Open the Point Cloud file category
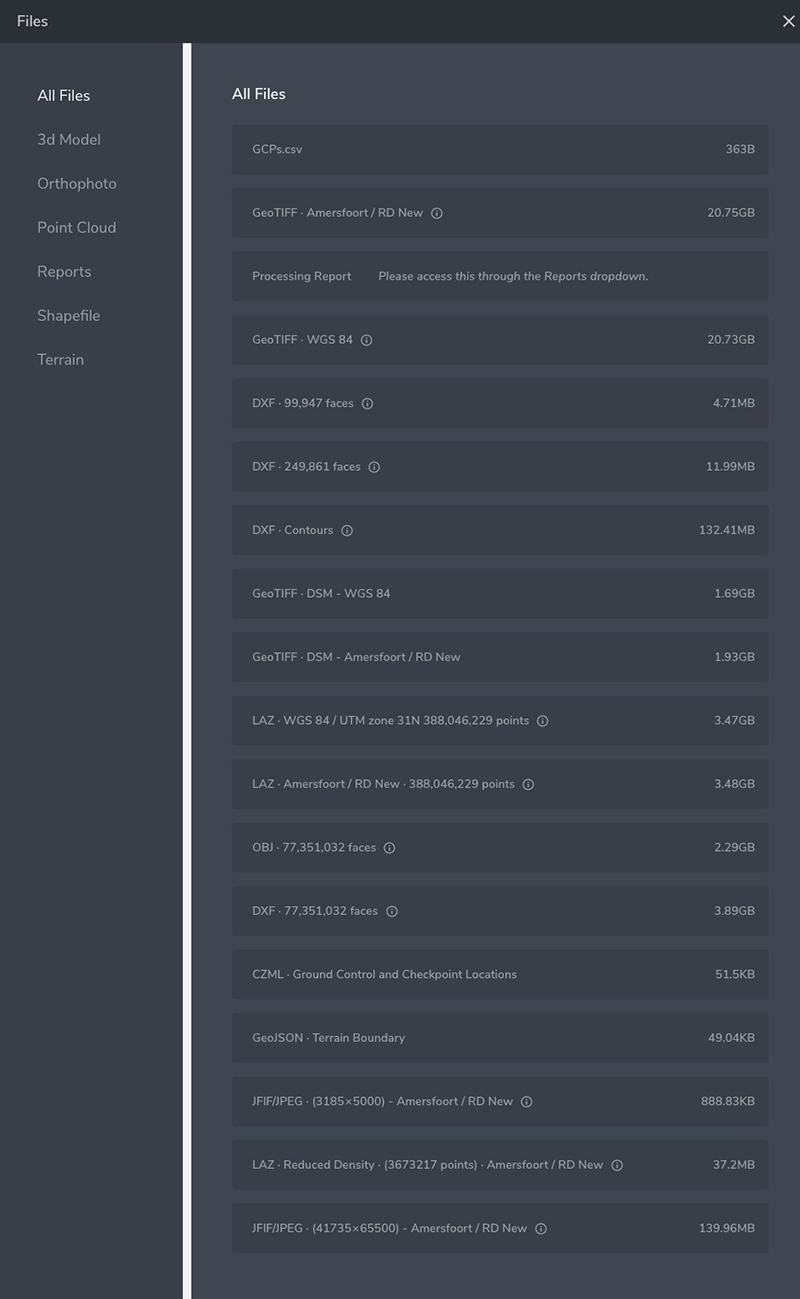The image size is (800, 1299). tap(77, 228)
